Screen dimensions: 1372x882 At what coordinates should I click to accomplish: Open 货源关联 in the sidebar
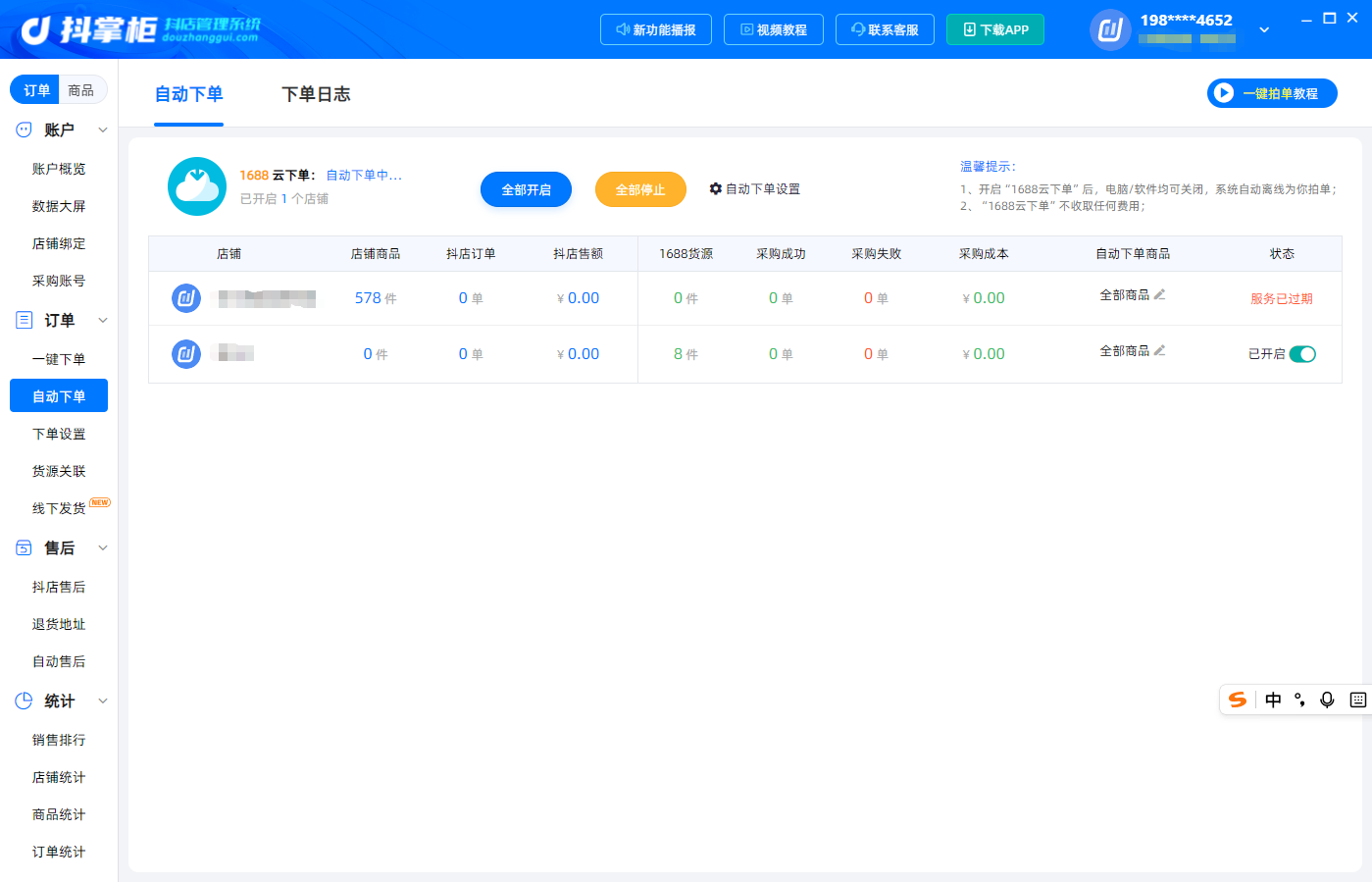tap(59, 471)
